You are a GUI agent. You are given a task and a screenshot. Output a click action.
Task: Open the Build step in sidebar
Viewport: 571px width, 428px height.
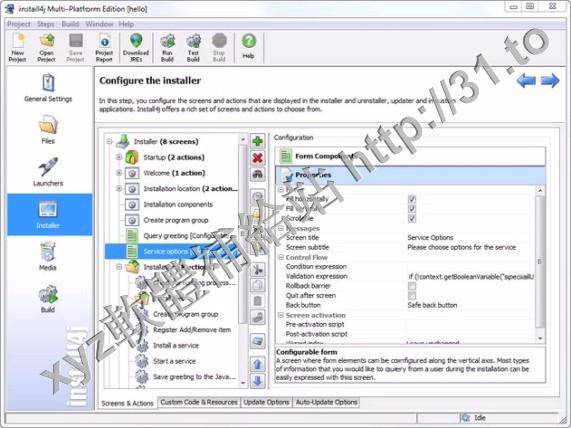pyautogui.click(x=48, y=299)
